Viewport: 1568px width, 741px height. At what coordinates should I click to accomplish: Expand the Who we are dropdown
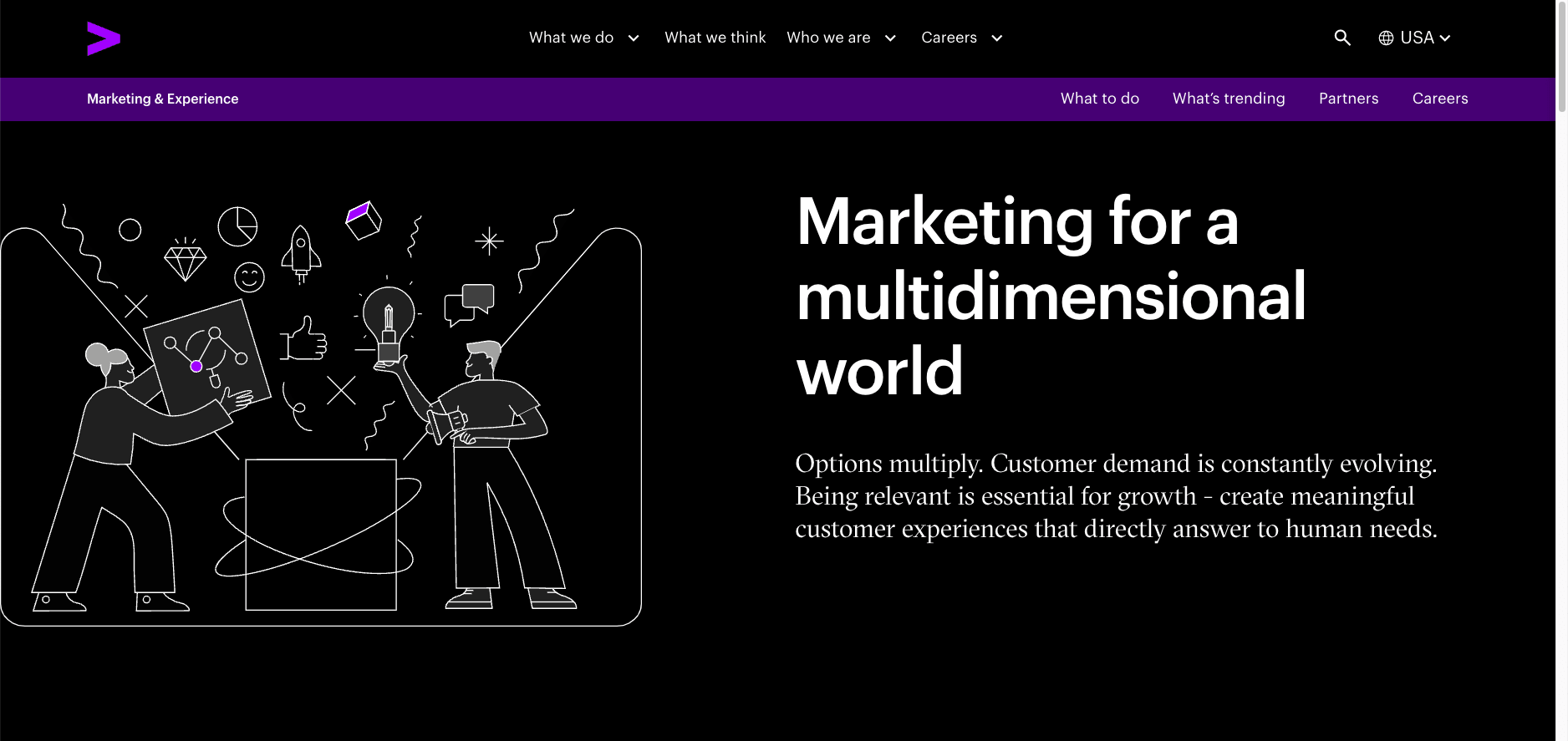point(841,38)
